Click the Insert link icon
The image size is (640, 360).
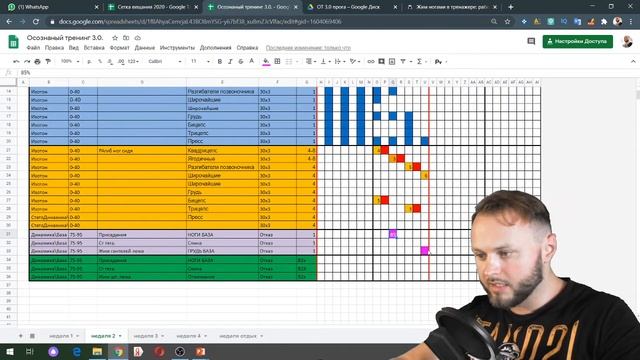tap(371, 62)
